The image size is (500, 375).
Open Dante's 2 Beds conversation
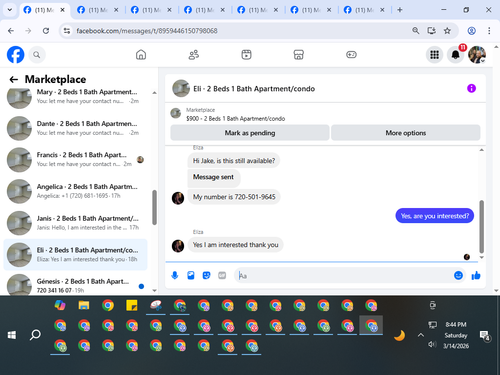click(x=76, y=128)
